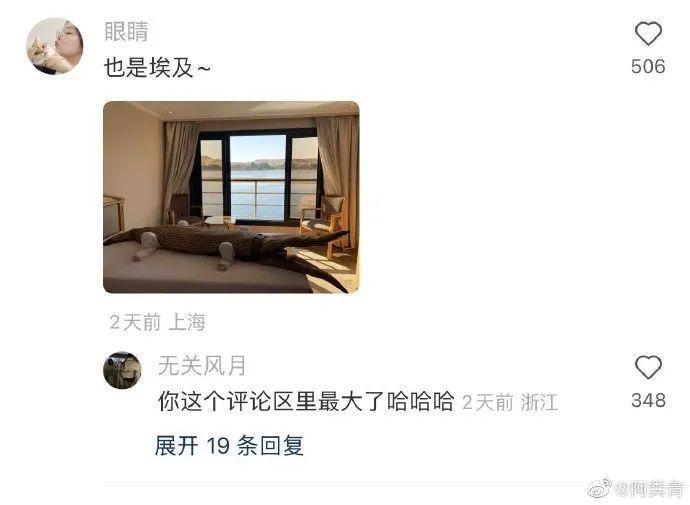The height and width of the screenshot is (505, 690).
Task: Click the username 眼睛
Action: click(x=126, y=32)
